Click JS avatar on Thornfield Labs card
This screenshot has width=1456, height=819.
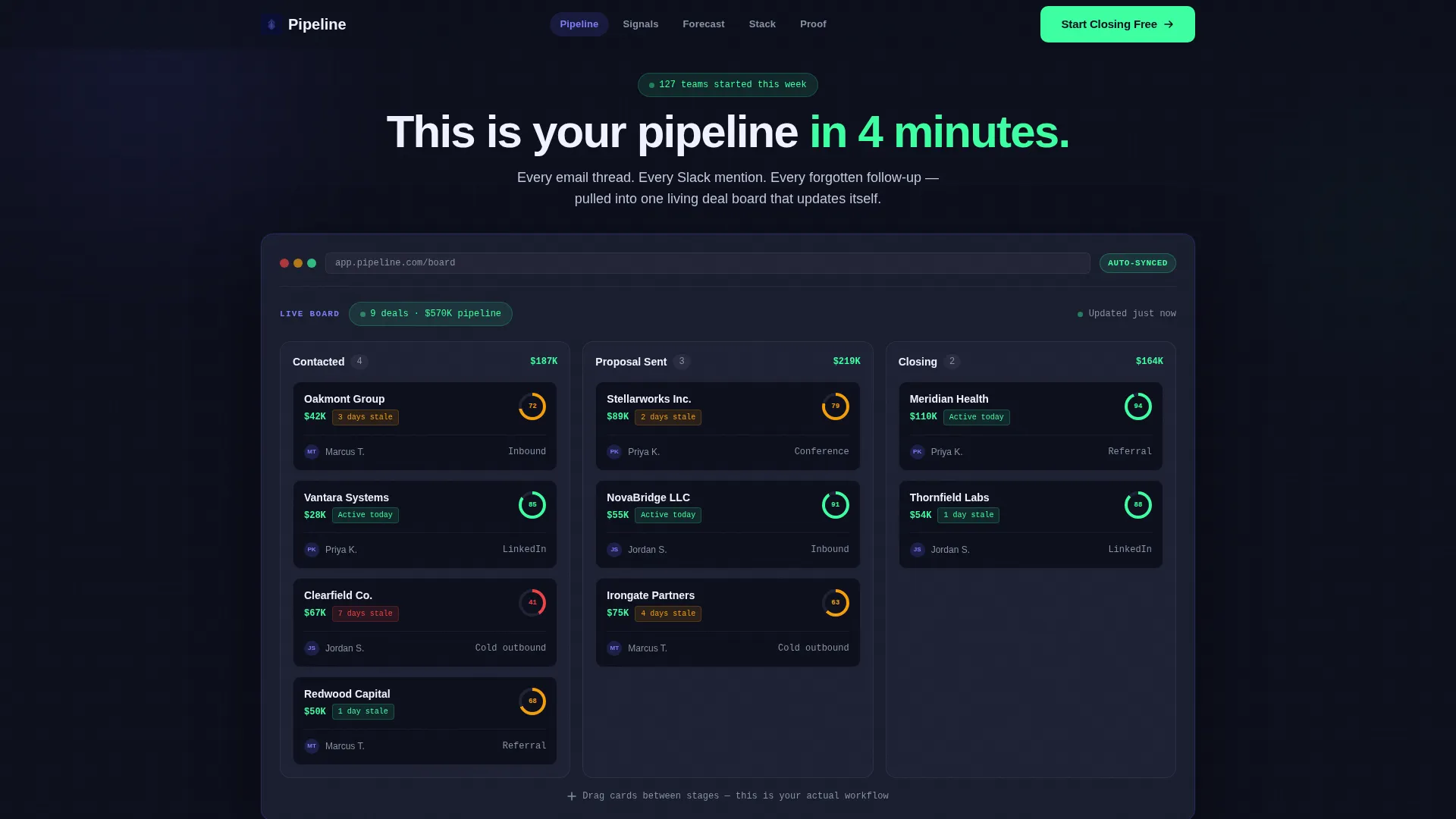coord(918,550)
